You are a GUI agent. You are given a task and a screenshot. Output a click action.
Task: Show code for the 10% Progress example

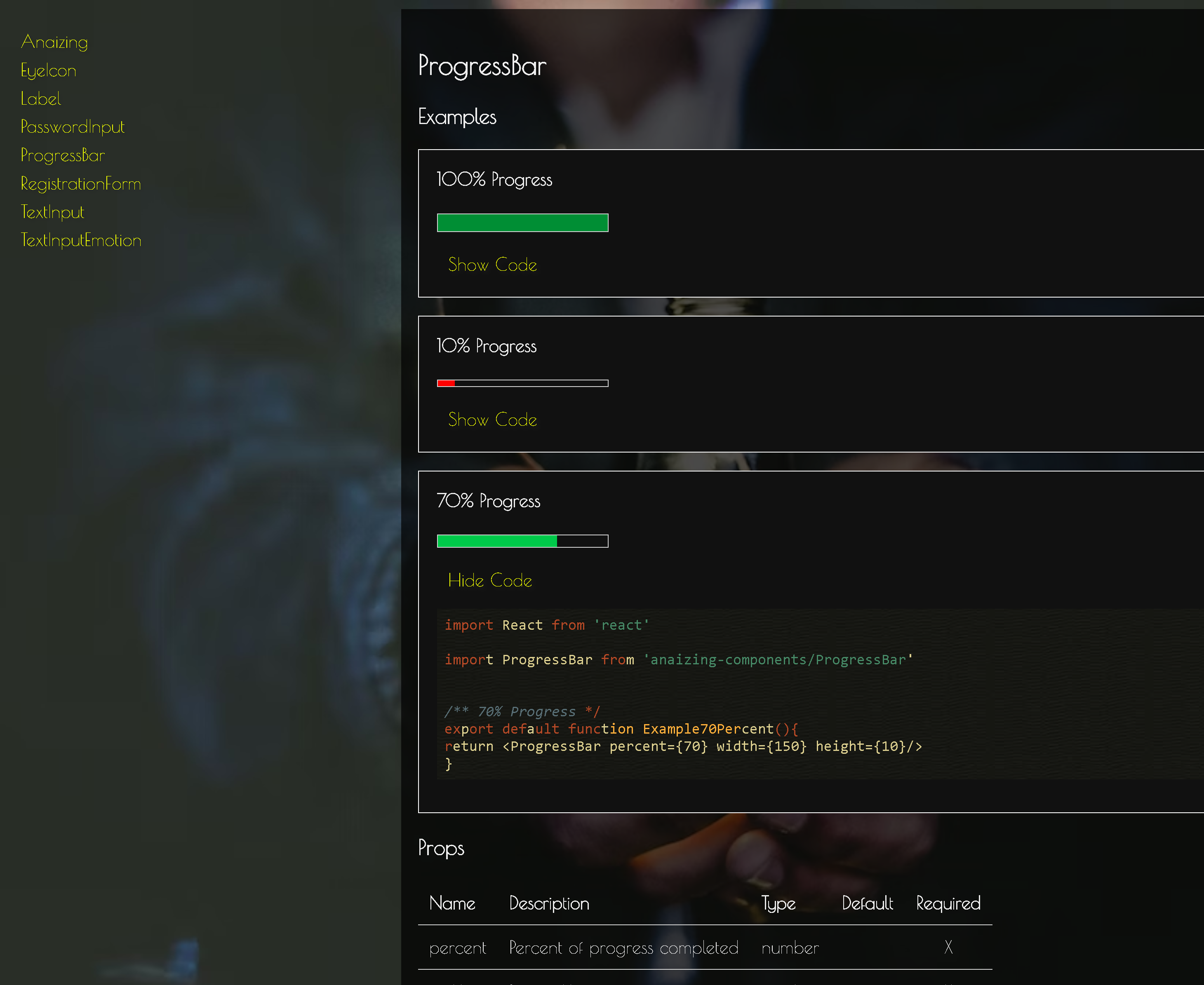pyautogui.click(x=492, y=420)
